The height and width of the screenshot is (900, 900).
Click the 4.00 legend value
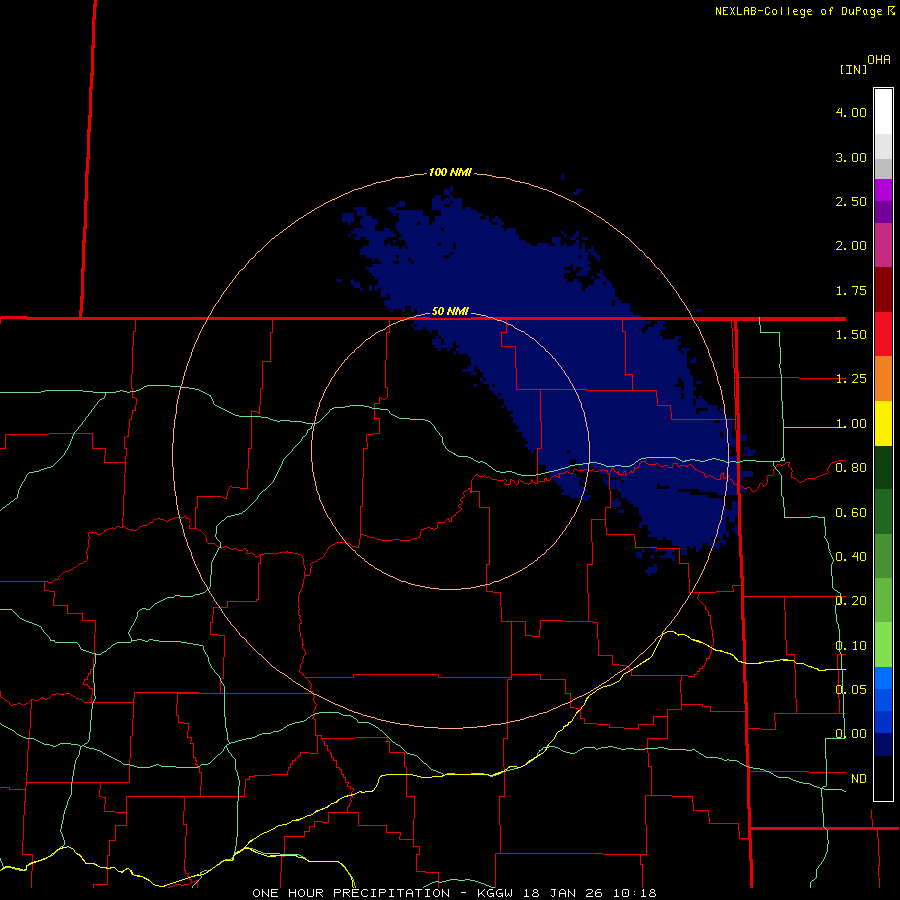(x=851, y=112)
